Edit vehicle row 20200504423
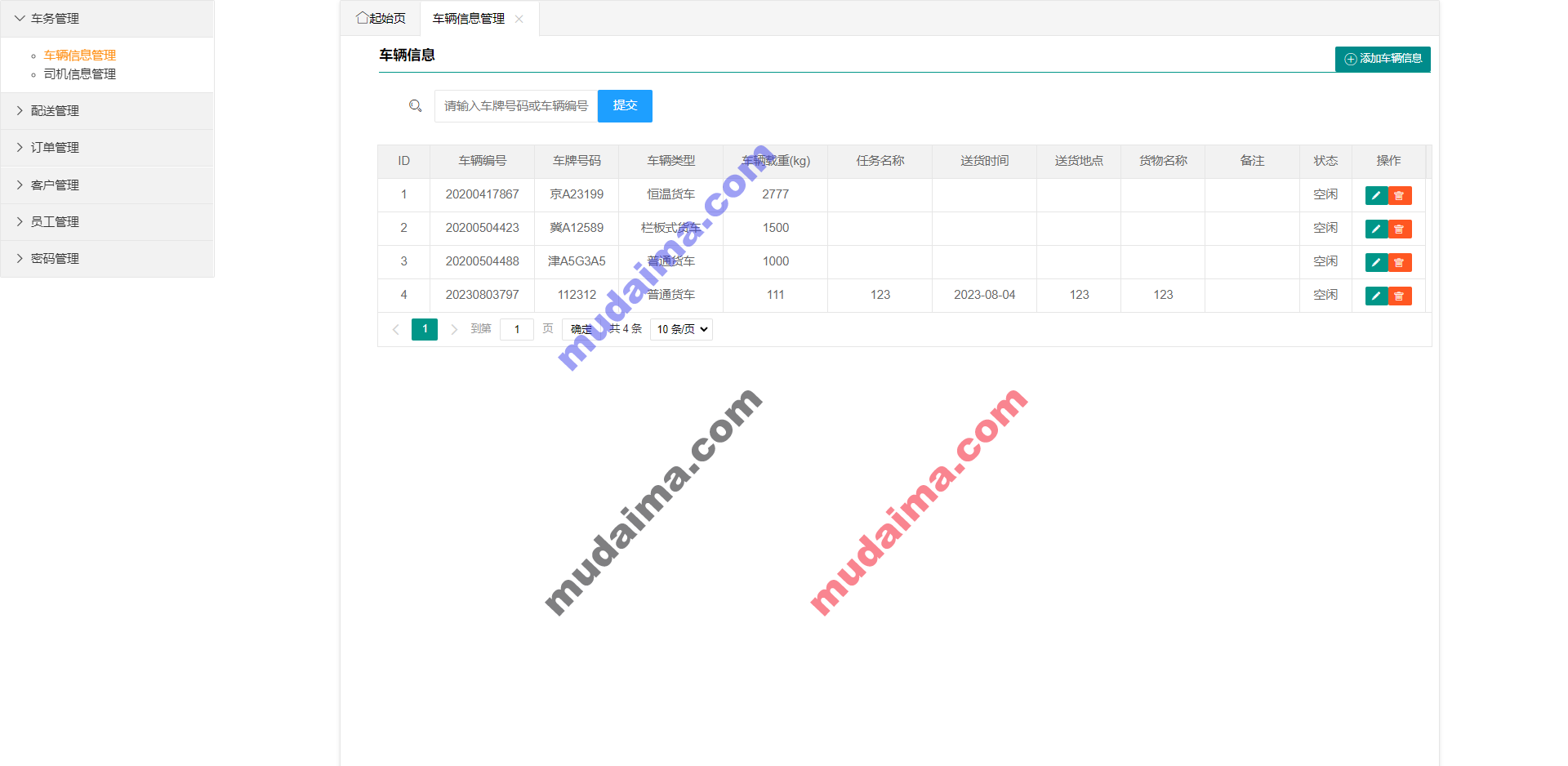 tap(1376, 229)
